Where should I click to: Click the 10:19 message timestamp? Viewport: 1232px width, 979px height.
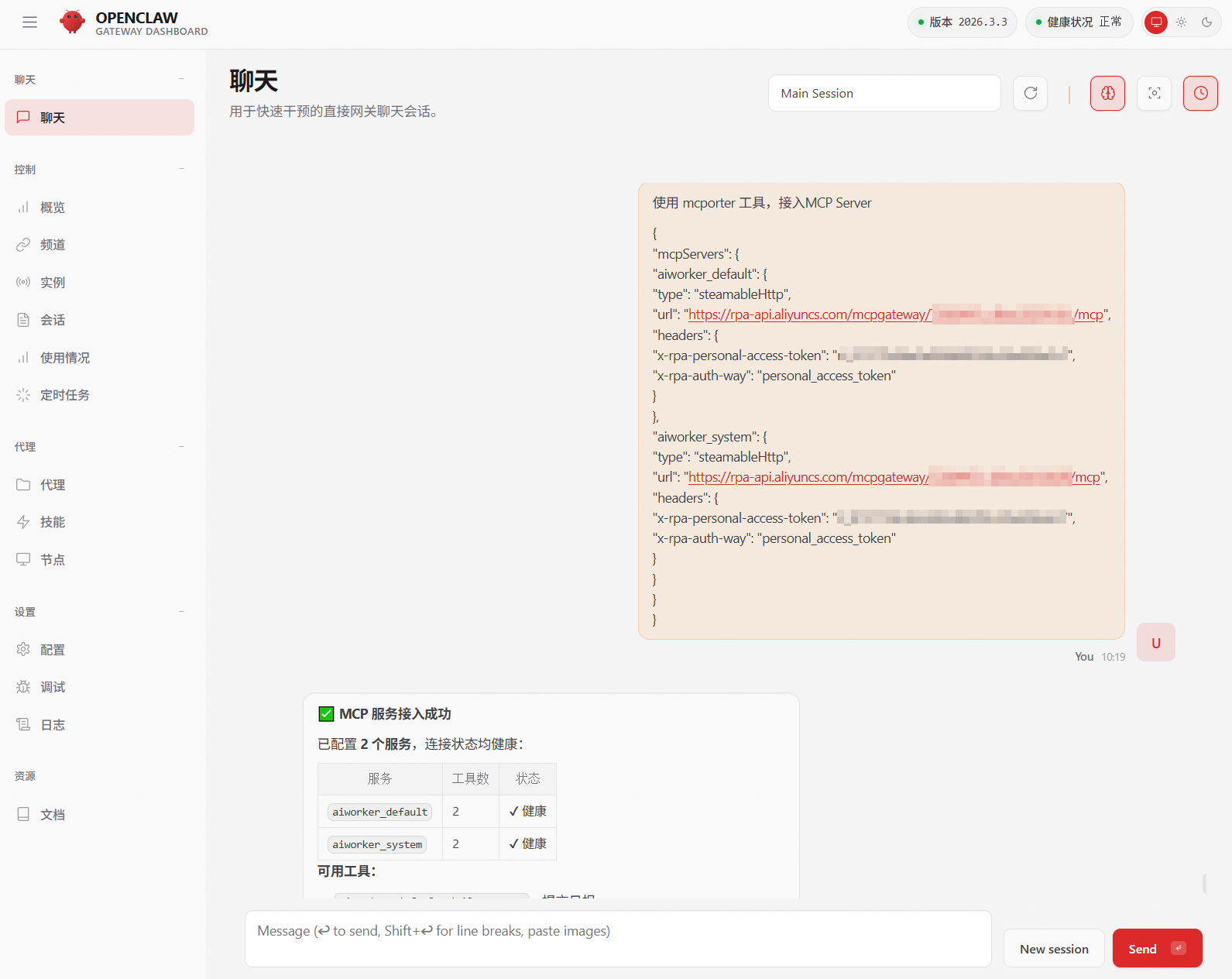click(x=1114, y=657)
